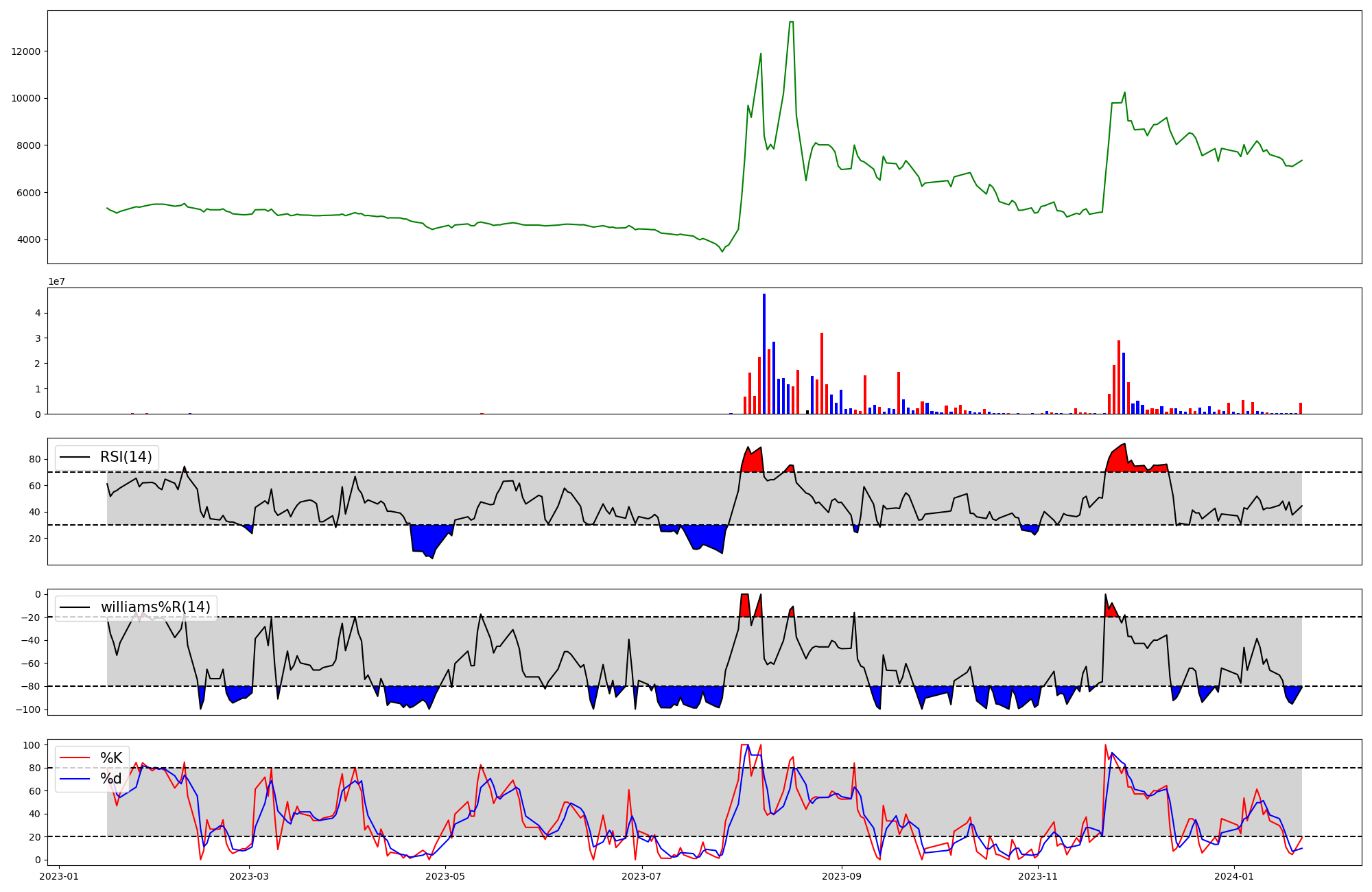Click the williams%R(14) legend label
The image size is (1372, 892).
pos(155,607)
